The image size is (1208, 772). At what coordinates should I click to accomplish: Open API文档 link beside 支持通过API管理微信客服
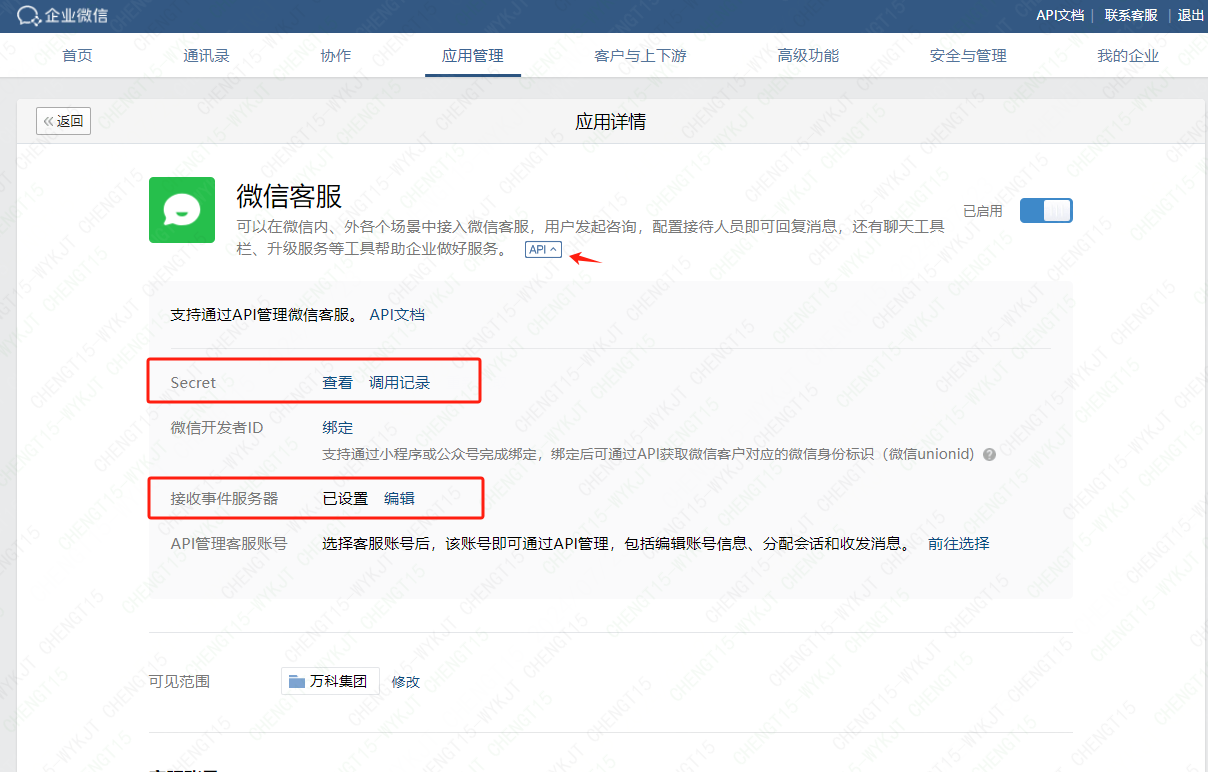pos(397,314)
